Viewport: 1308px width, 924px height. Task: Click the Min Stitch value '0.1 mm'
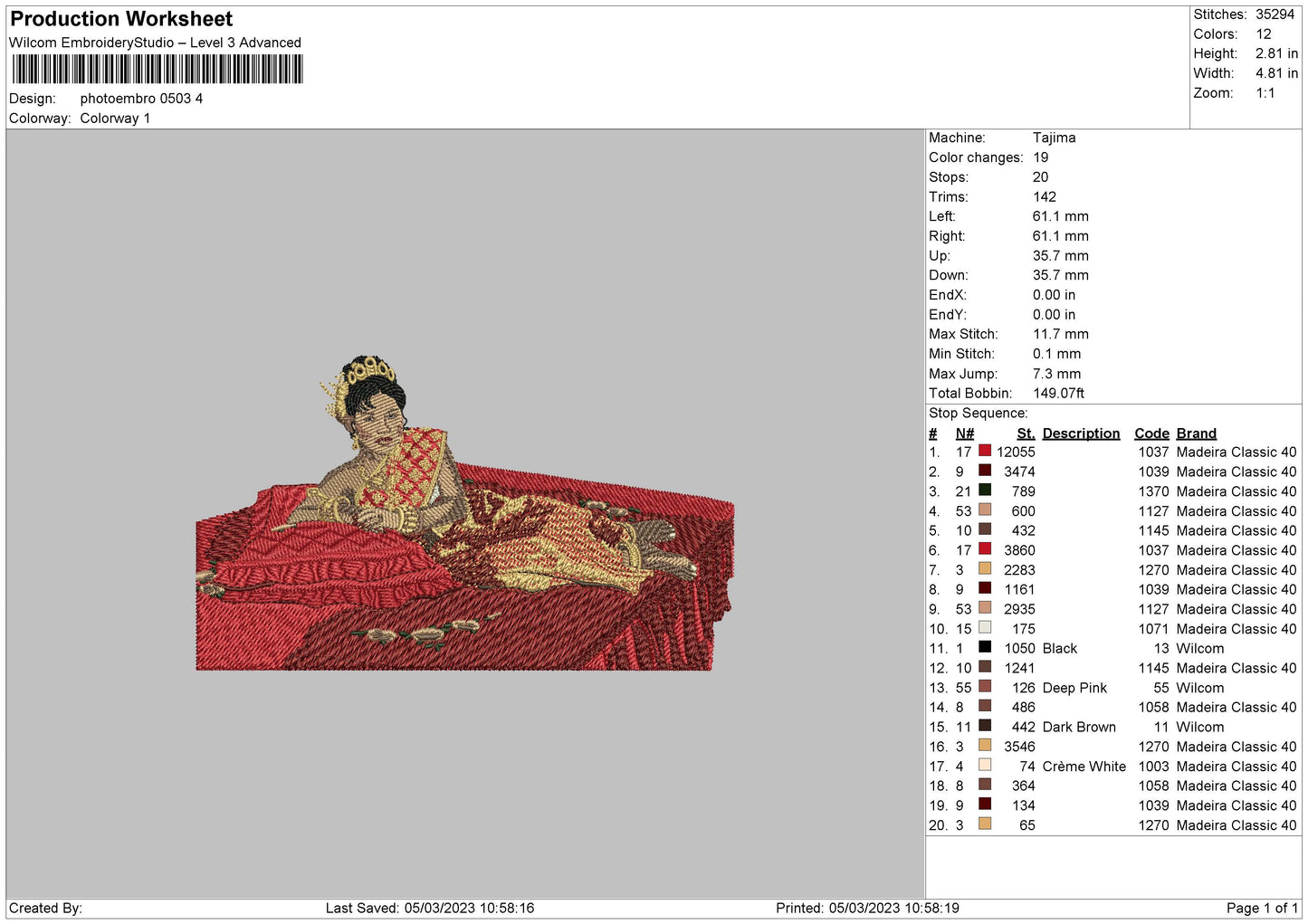1057,354
